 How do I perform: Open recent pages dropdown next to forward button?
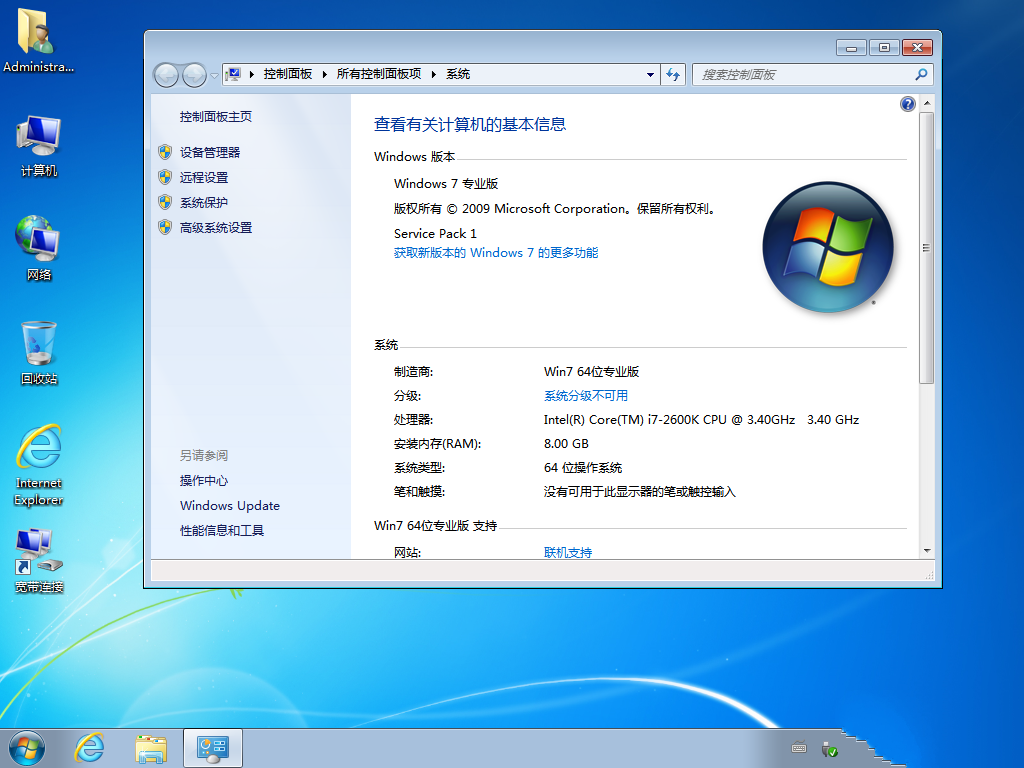pos(214,76)
